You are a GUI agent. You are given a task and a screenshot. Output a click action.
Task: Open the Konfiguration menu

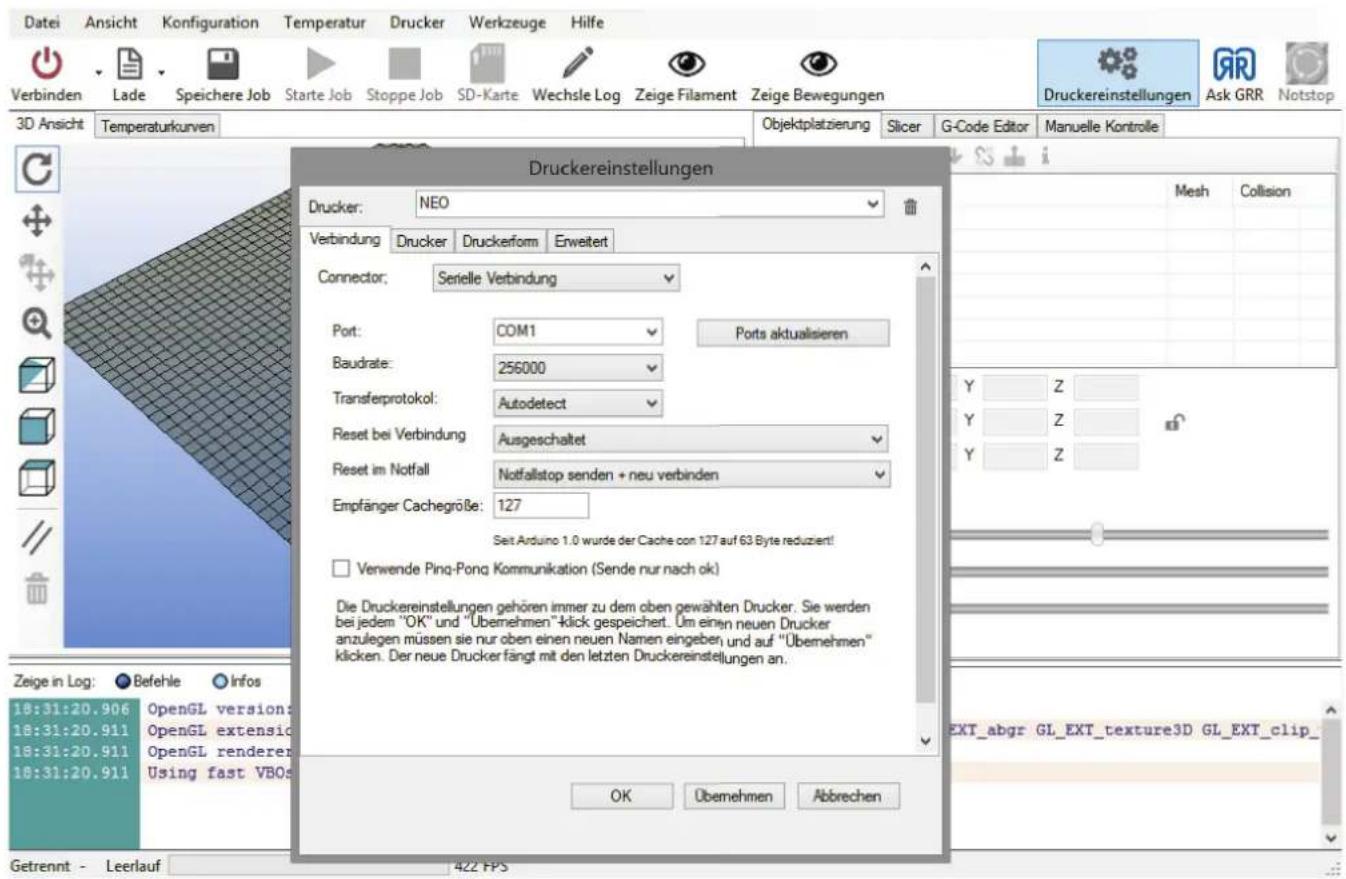click(x=209, y=21)
